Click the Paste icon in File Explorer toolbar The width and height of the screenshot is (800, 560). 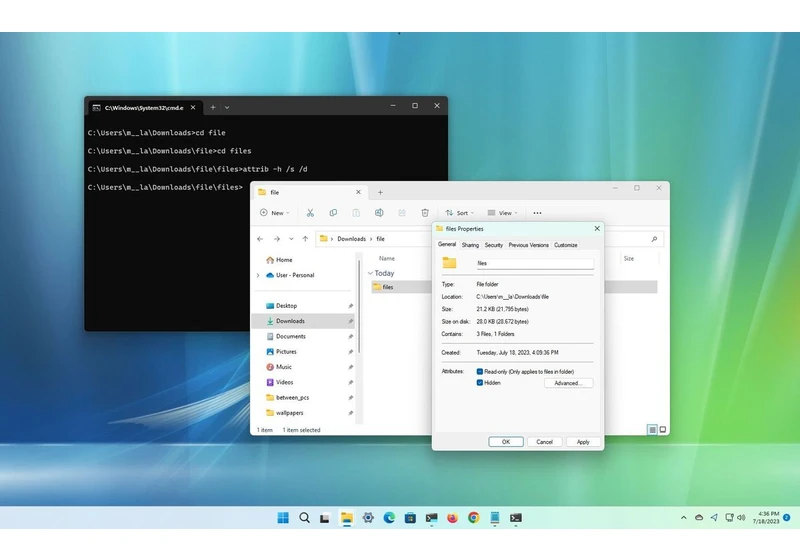click(356, 213)
